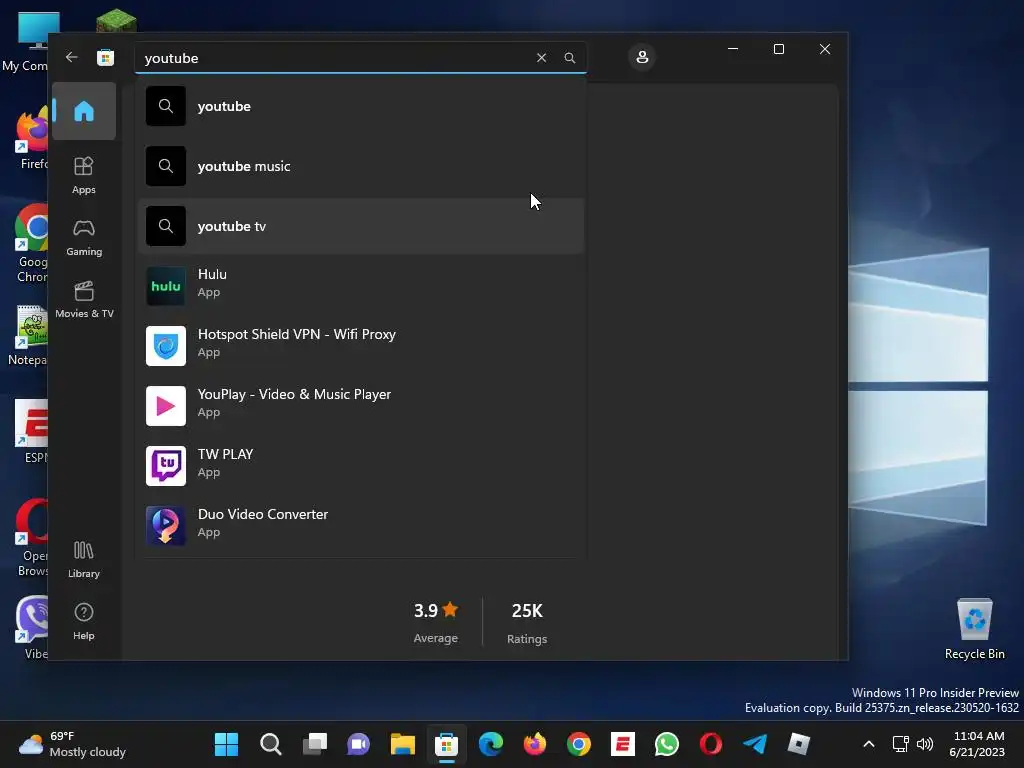This screenshot has height=768, width=1024.
Task: Launch Firefox from taskbar
Action: [535, 744]
